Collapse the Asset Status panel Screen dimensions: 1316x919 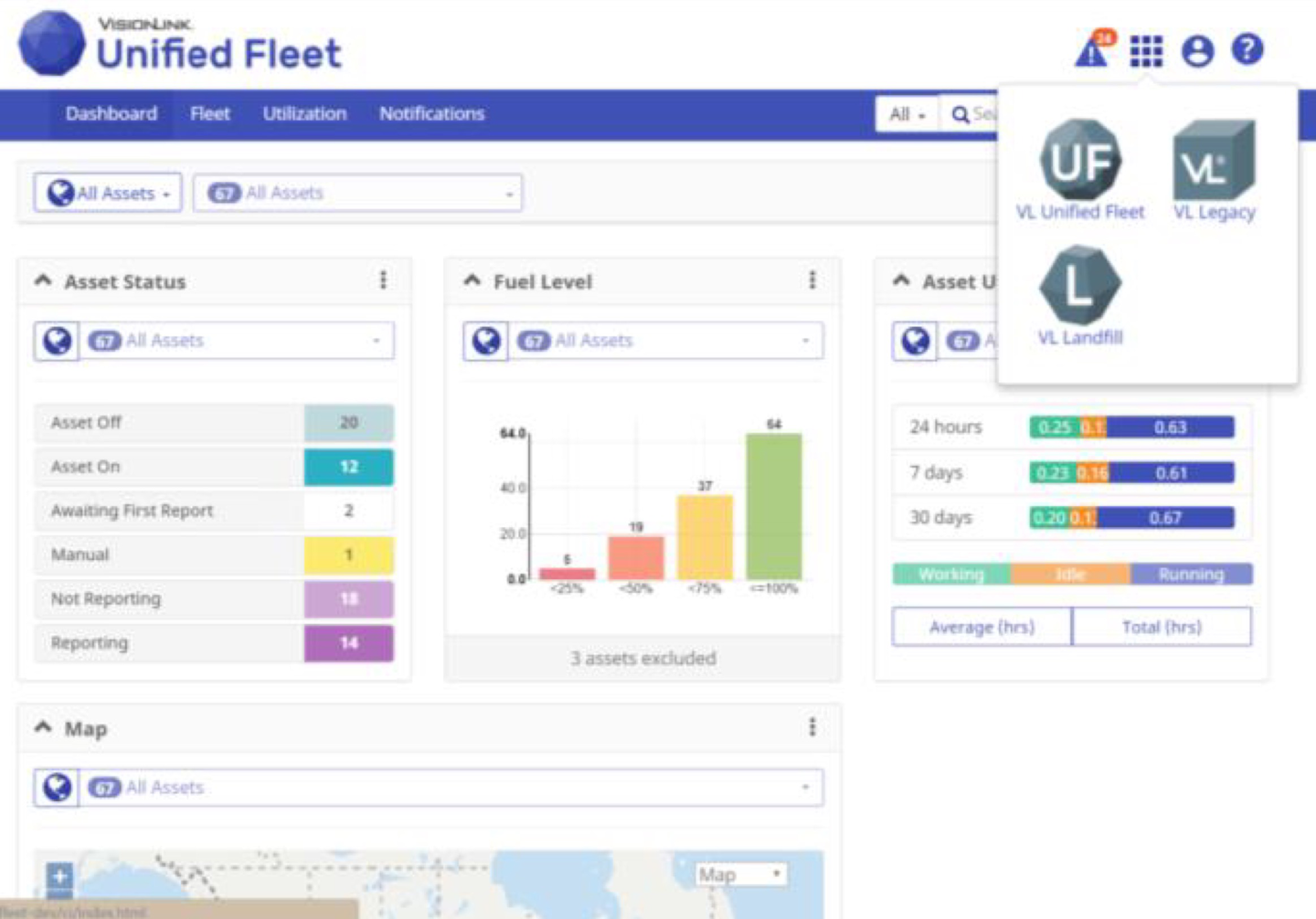(43, 280)
